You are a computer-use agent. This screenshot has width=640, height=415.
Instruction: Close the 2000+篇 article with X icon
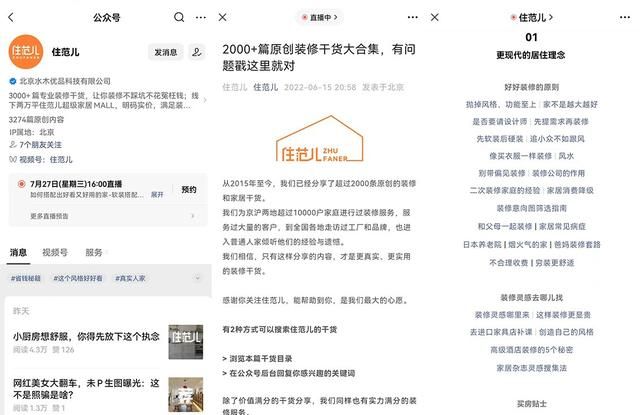223,18
